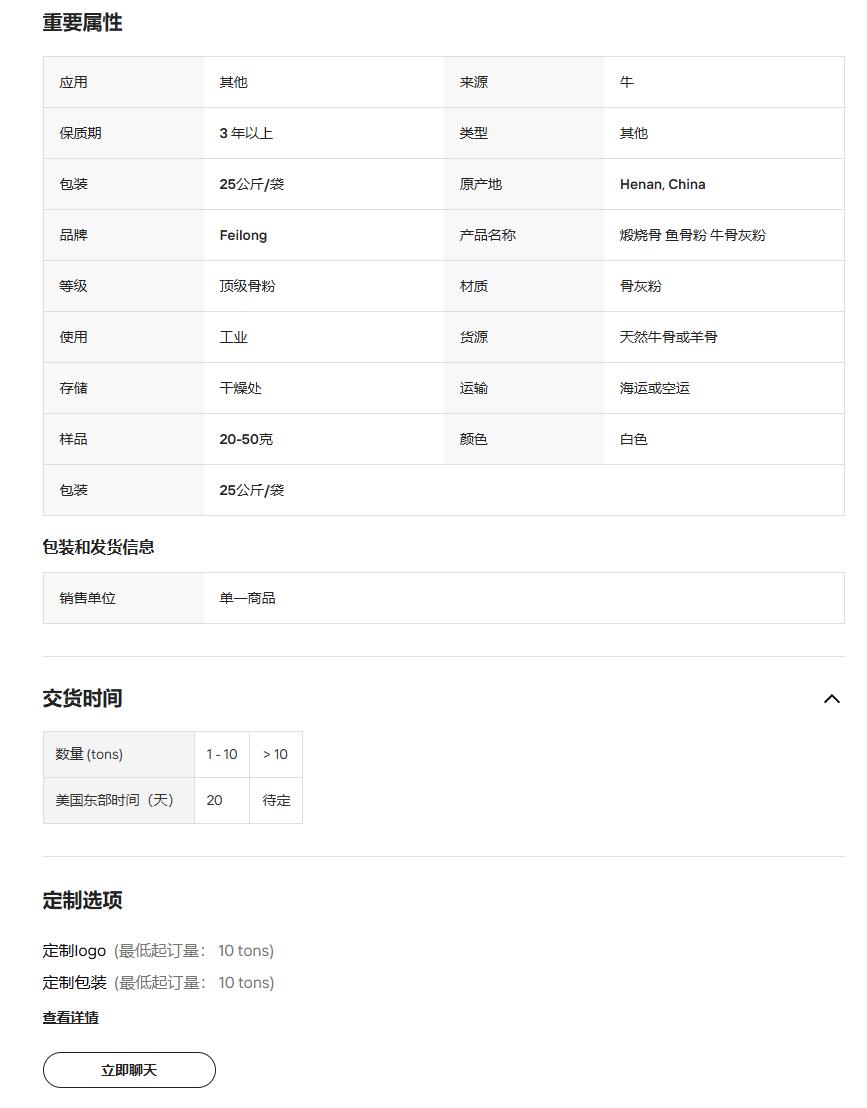Select the 海运或空运 transport value
Screen dimensions: 867x1108
click(654, 388)
